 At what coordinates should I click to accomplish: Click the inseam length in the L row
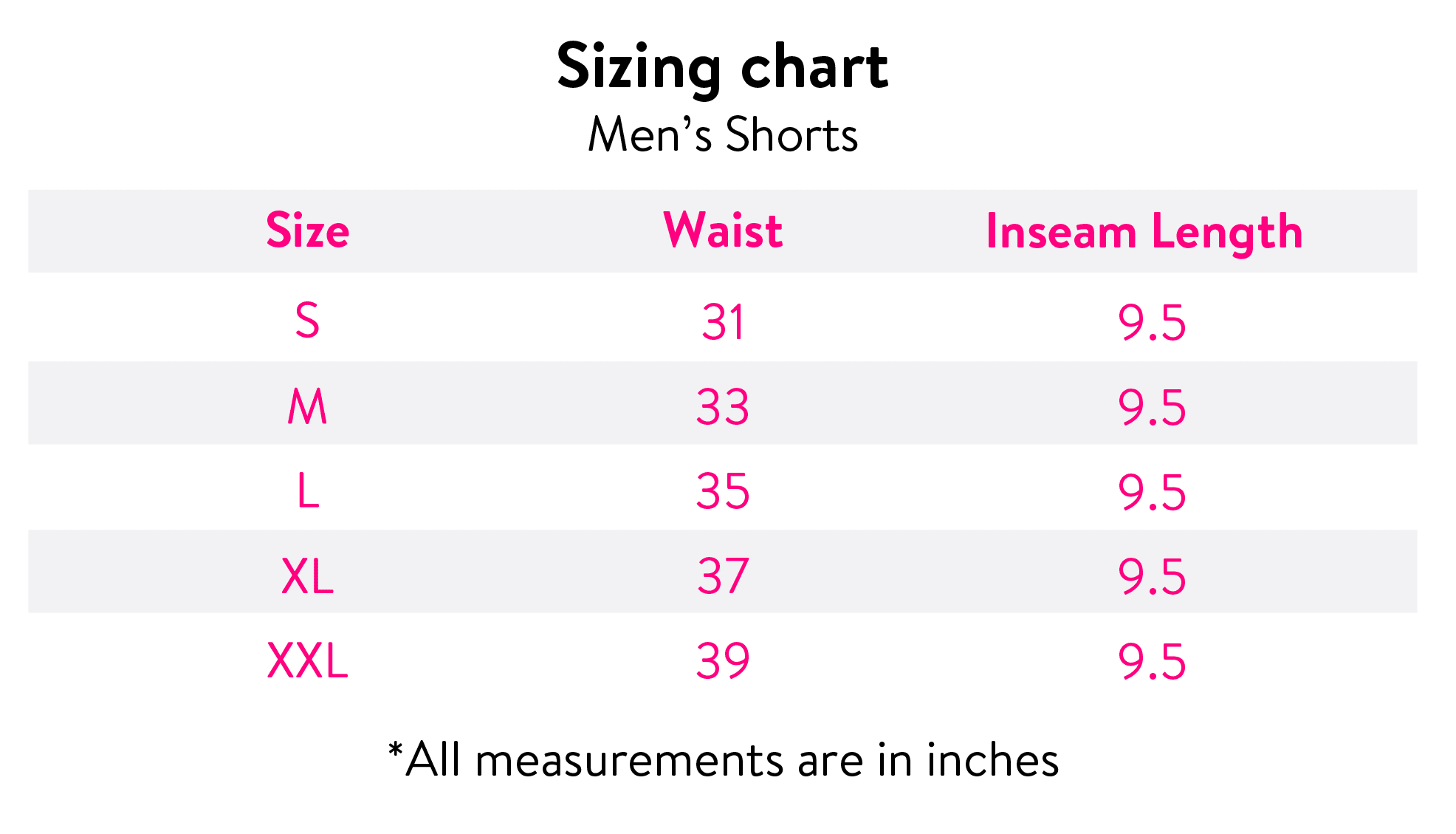click(x=1151, y=492)
